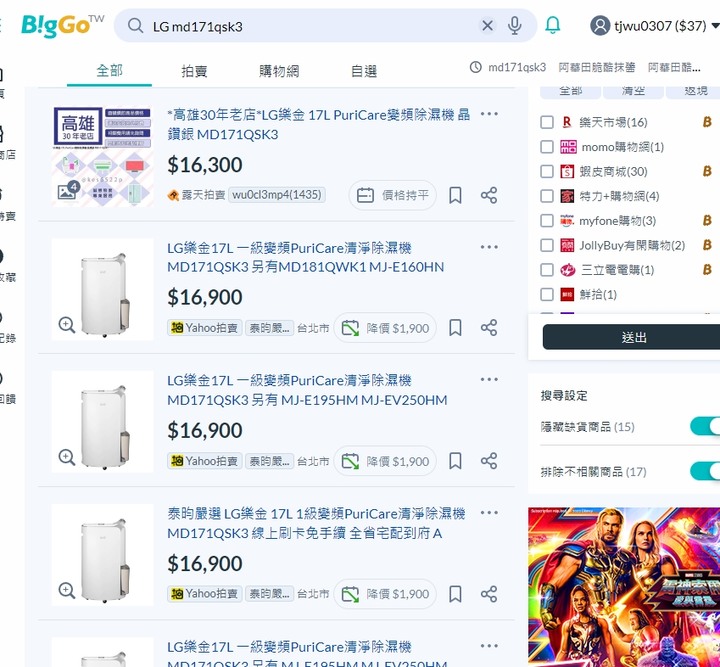This screenshot has height=667, width=720.
Task: Bookmark the MD181QWK1 MJ-E160HN listing
Action: (455, 328)
